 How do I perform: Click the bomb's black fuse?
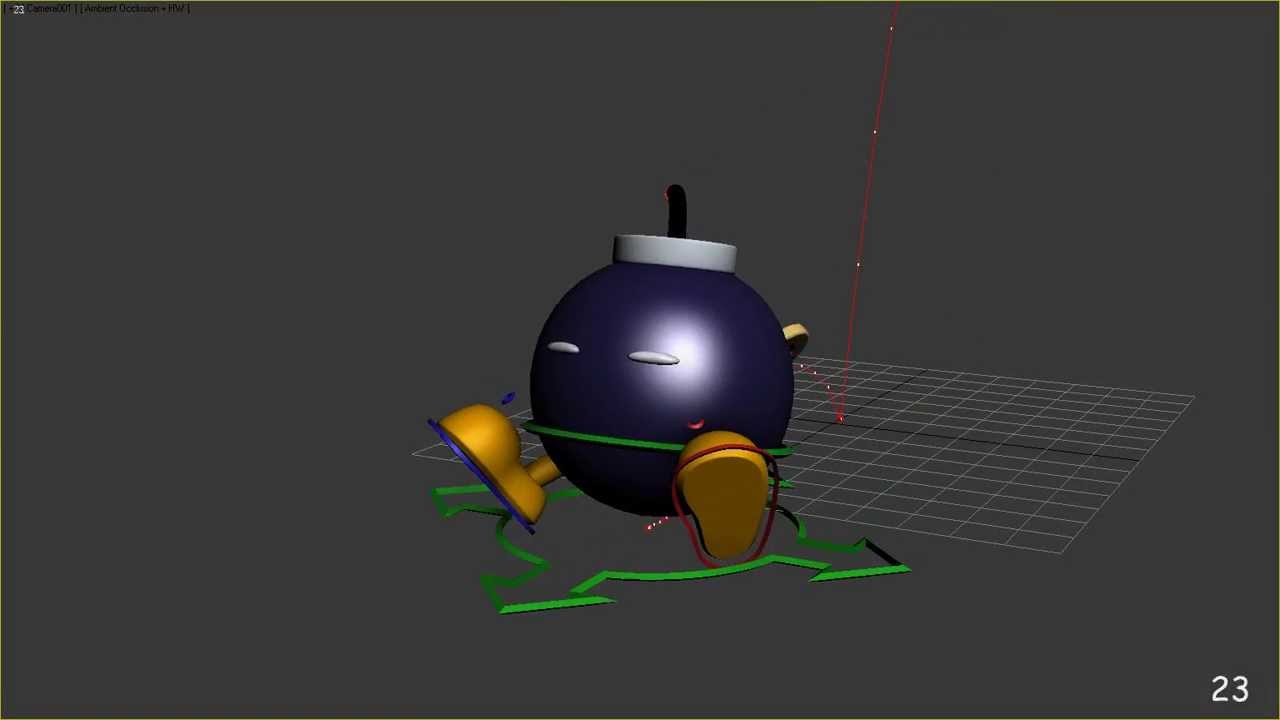tap(677, 210)
